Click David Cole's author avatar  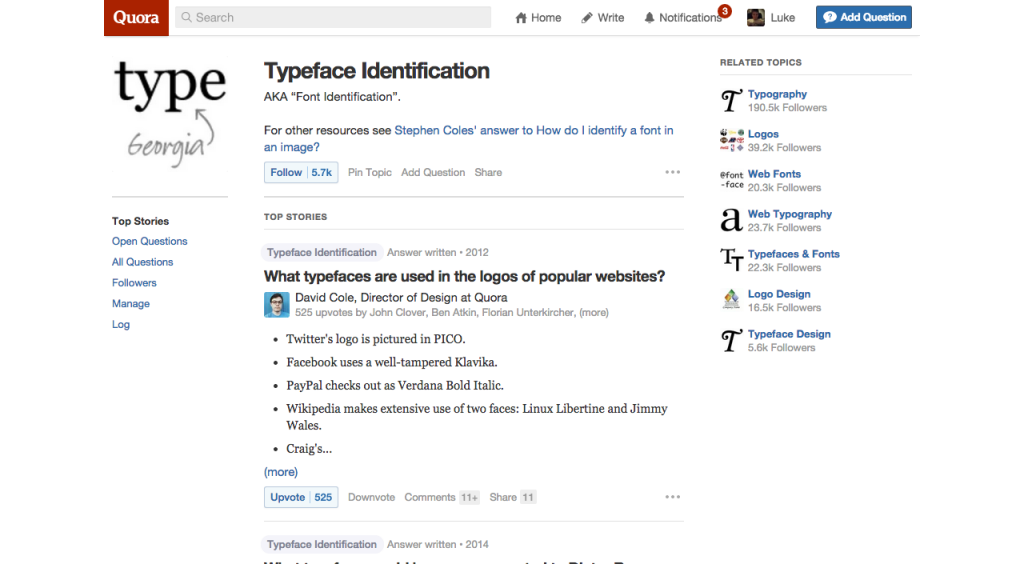click(276, 305)
